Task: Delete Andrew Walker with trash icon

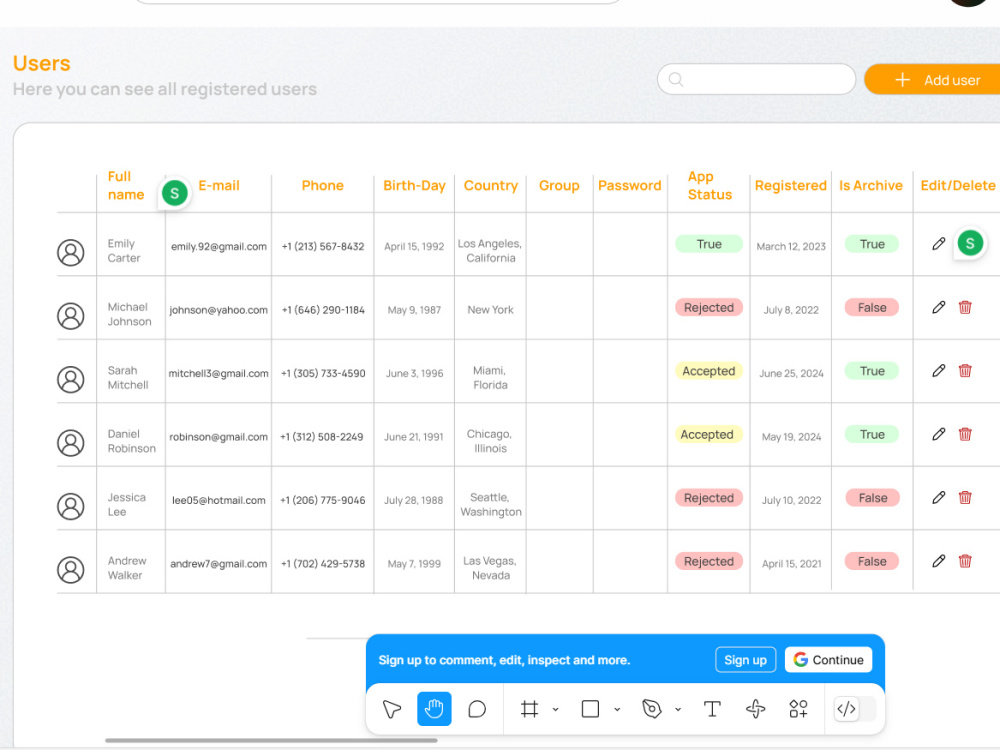Action: point(965,561)
